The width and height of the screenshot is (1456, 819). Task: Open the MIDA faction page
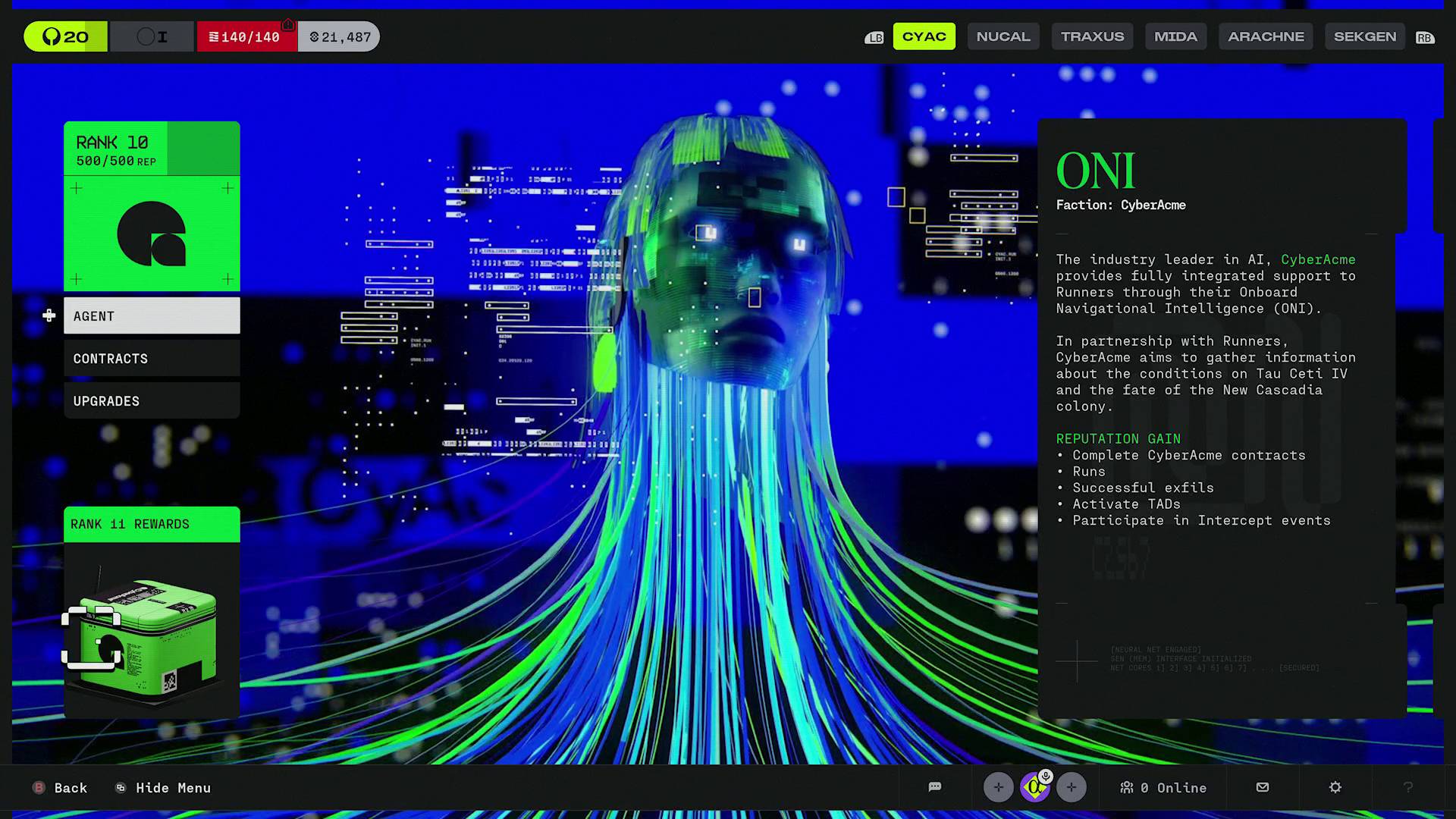1175,36
